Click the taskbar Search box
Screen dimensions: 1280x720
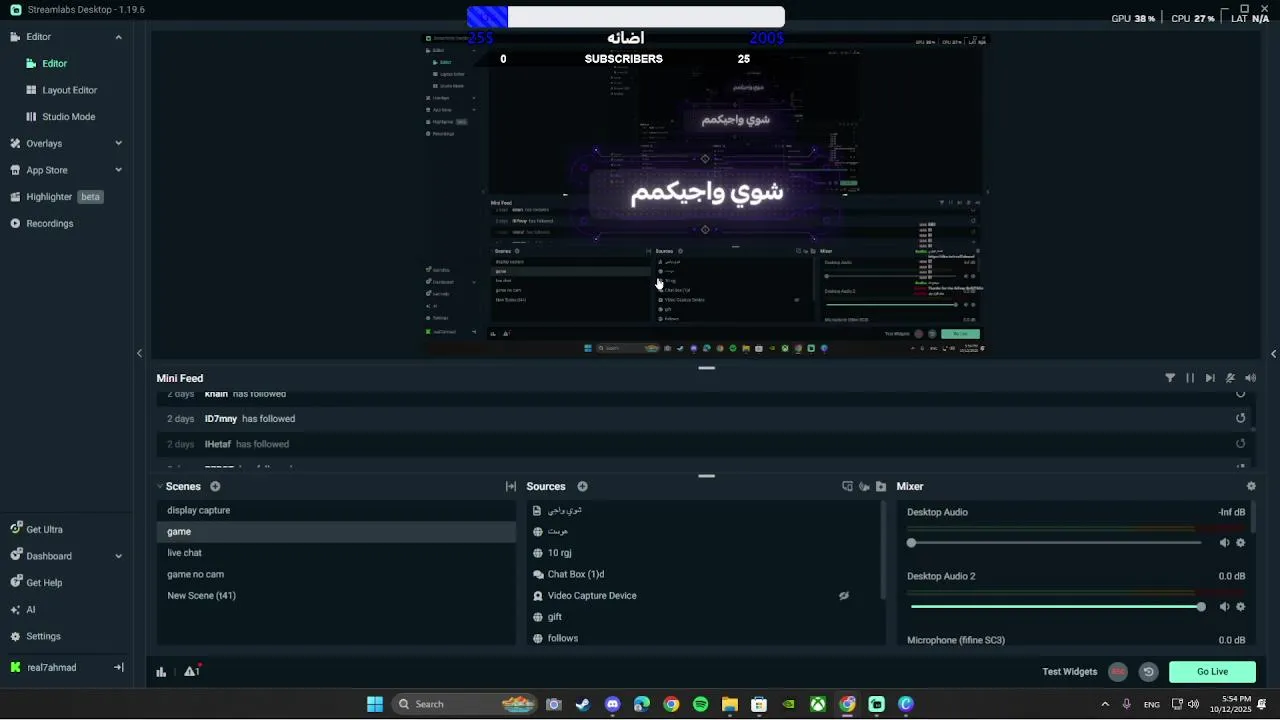click(463, 704)
